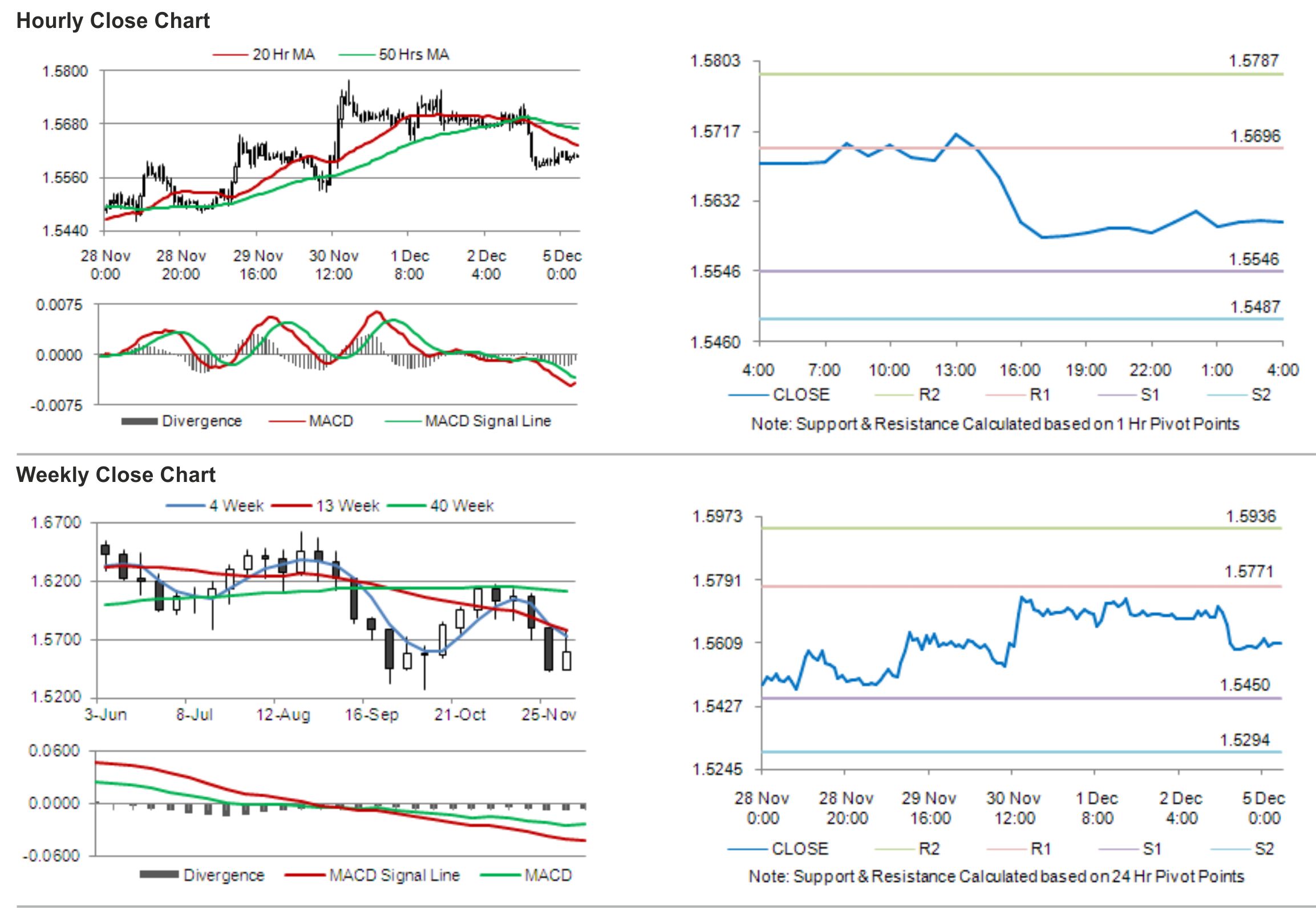Click the 1.5200 y-axis label

pos(56,696)
